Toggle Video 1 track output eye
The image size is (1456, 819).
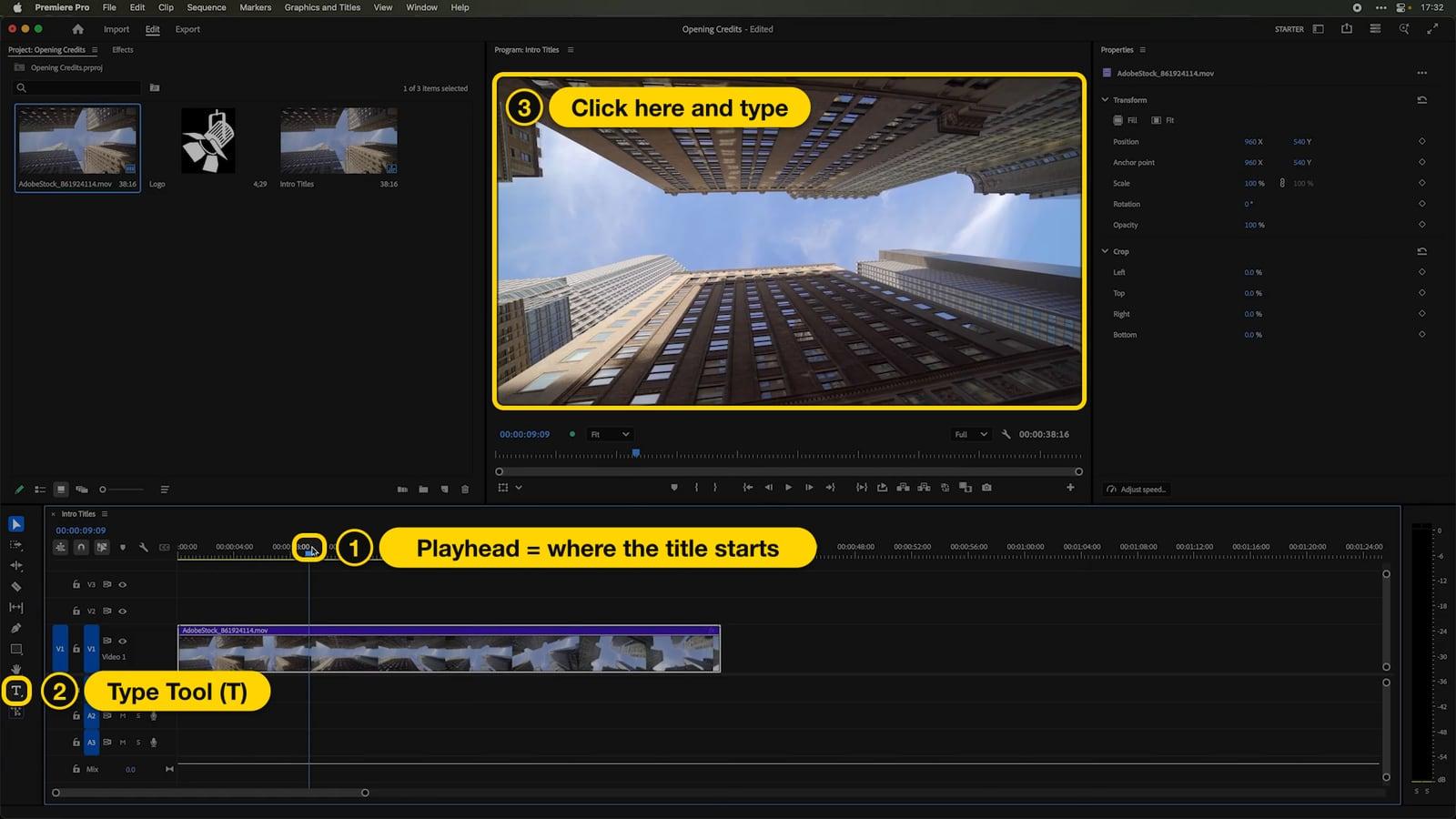tap(123, 642)
